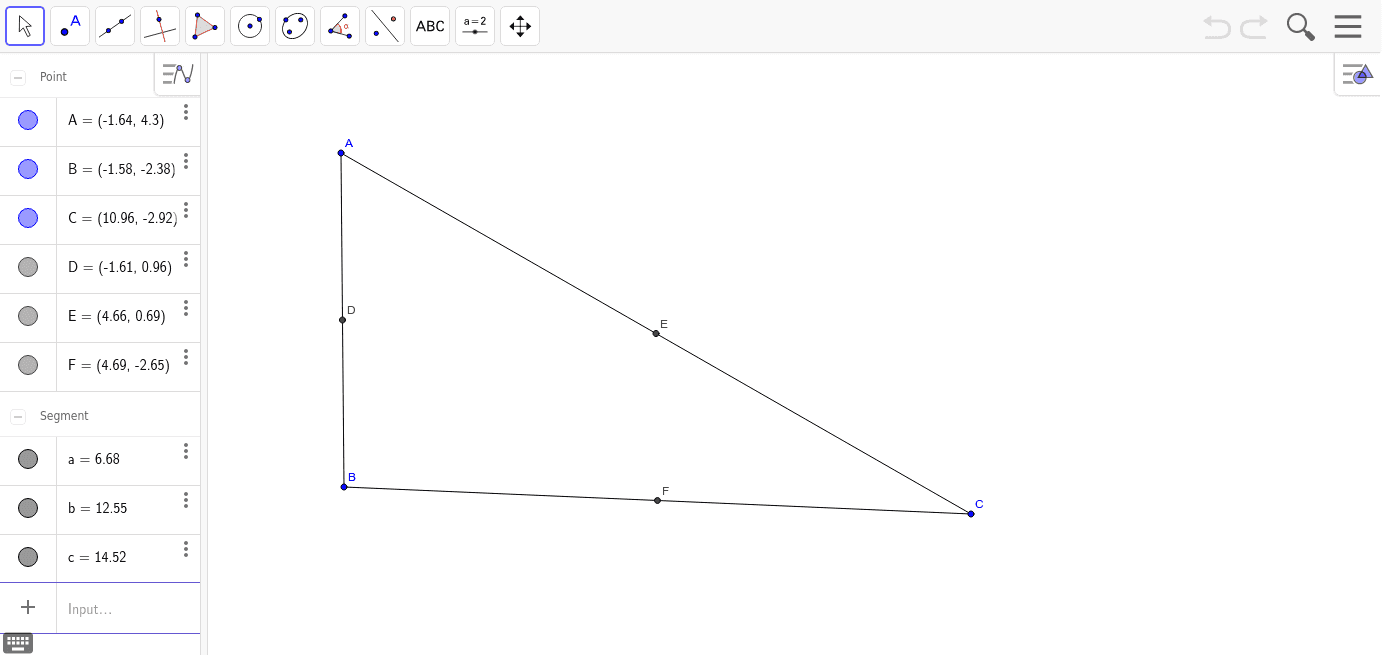
Task: Select the Perpendicular Line tool
Action: coord(160,26)
